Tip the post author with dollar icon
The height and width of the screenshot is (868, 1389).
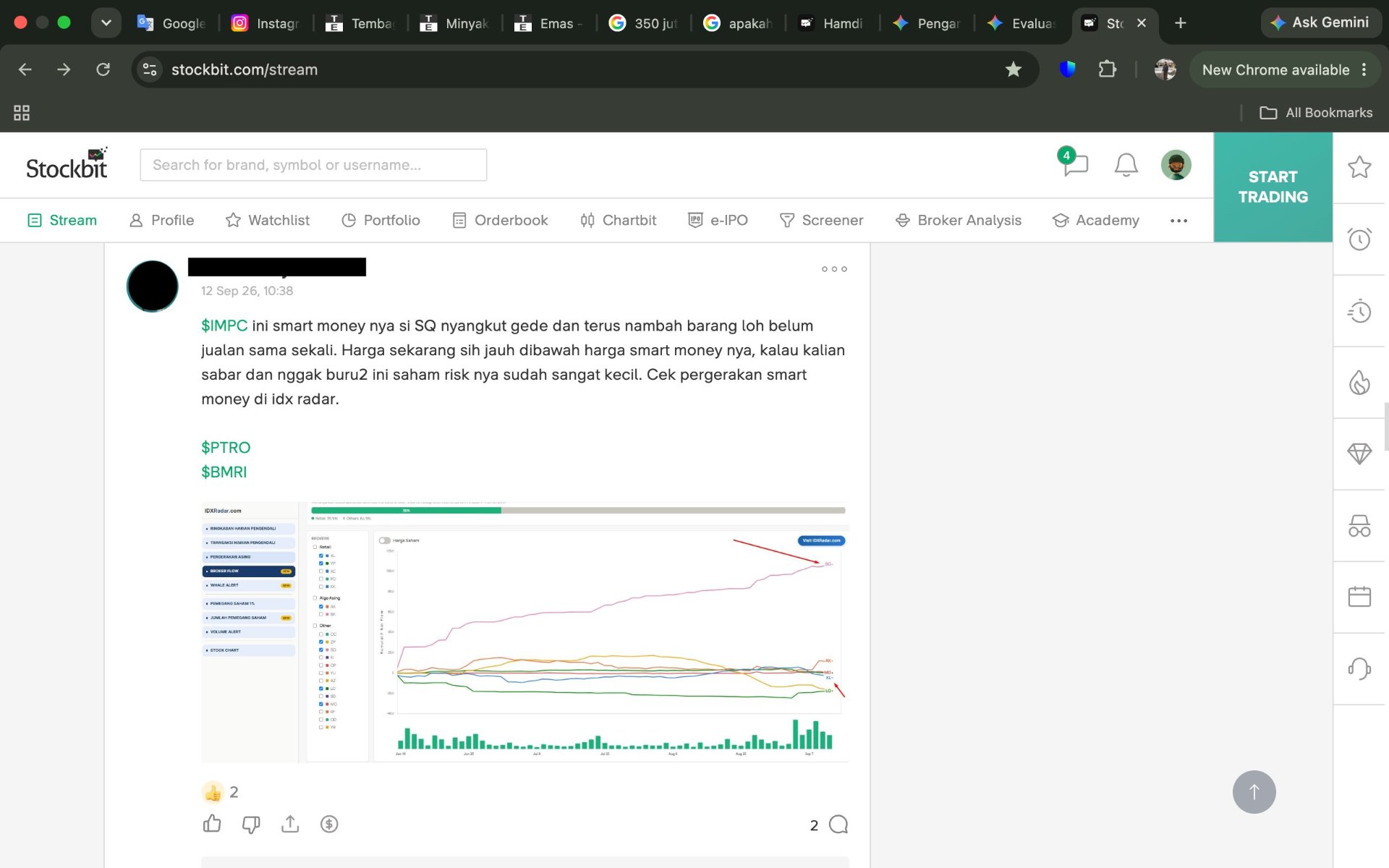[x=329, y=824]
